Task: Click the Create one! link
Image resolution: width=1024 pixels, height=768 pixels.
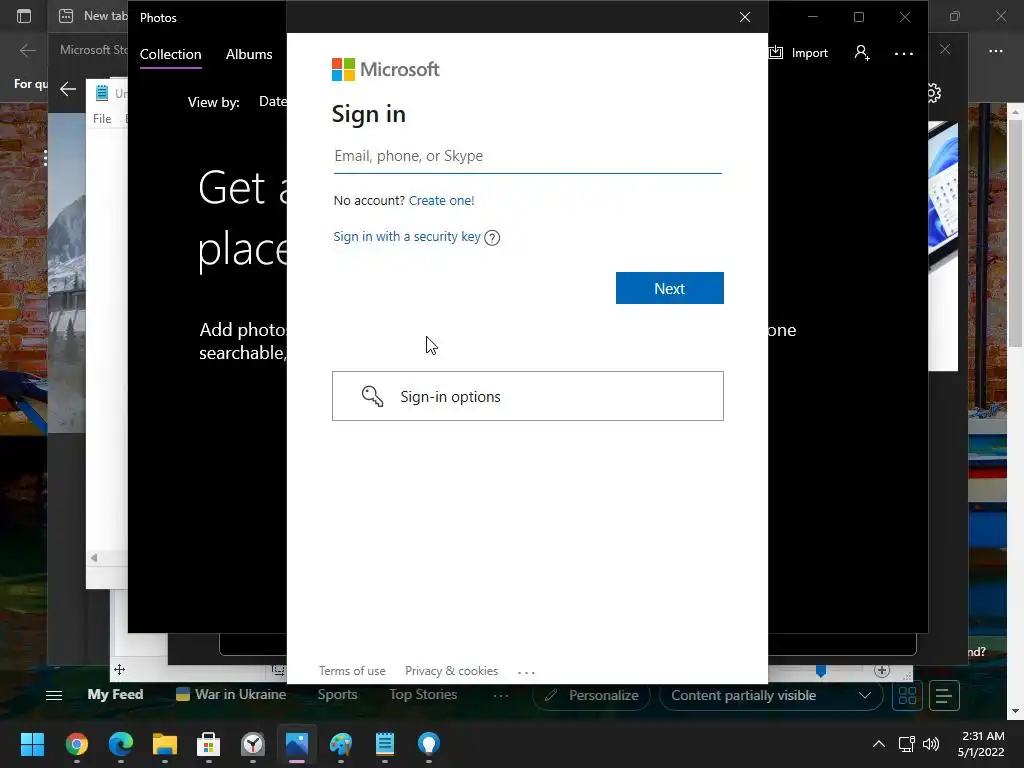Action: pyautogui.click(x=441, y=200)
